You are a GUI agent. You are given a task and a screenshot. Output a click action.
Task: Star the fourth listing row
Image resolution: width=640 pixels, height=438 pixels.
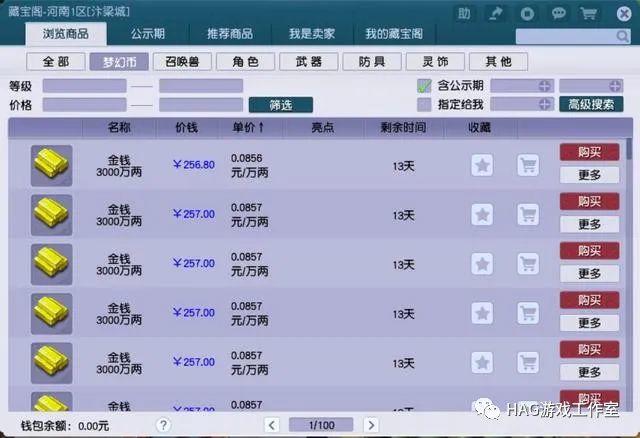pyautogui.click(x=482, y=313)
